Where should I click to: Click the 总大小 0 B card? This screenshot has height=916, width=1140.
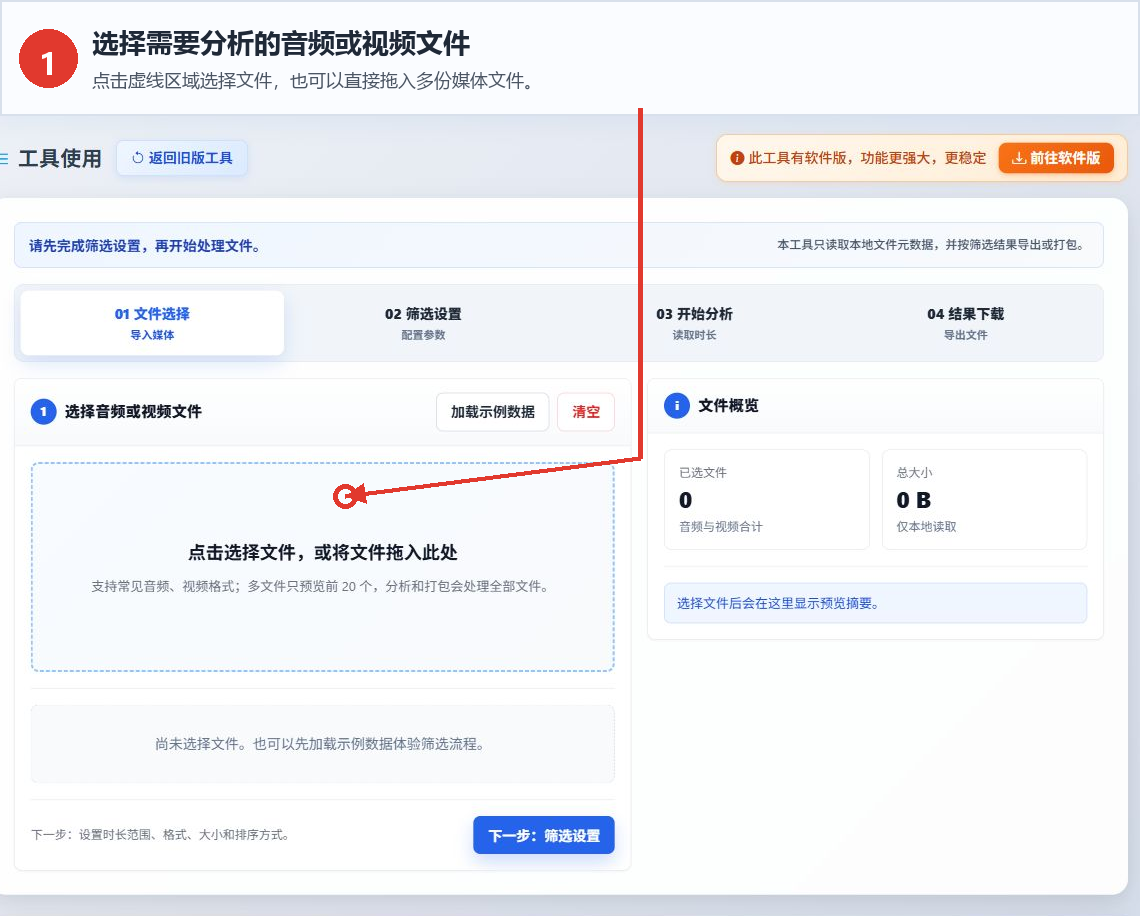coord(984,499)
